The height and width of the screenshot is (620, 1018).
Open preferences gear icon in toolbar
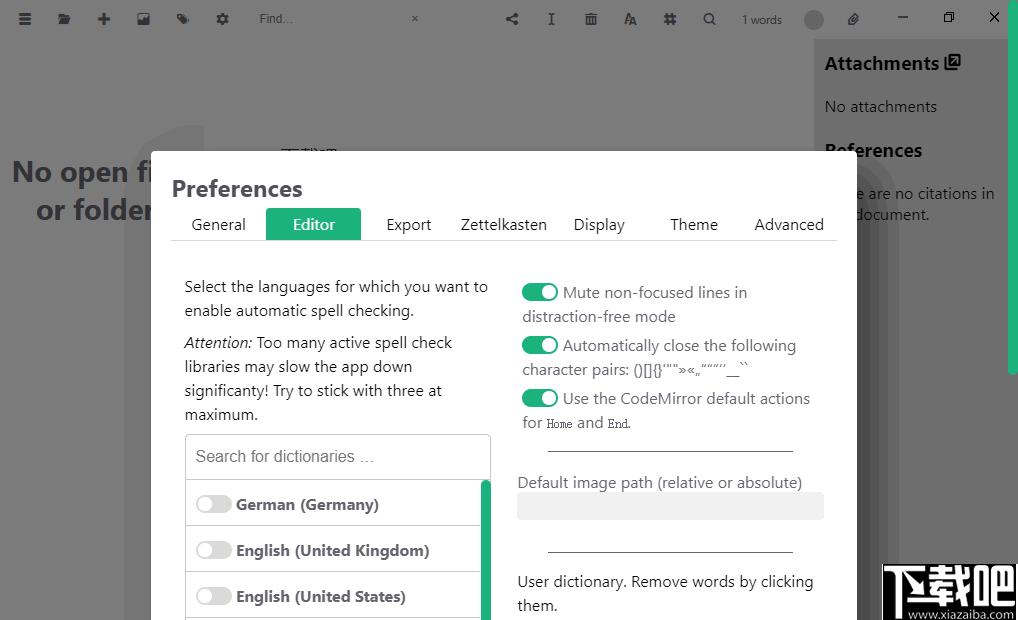tap(222, 19)
